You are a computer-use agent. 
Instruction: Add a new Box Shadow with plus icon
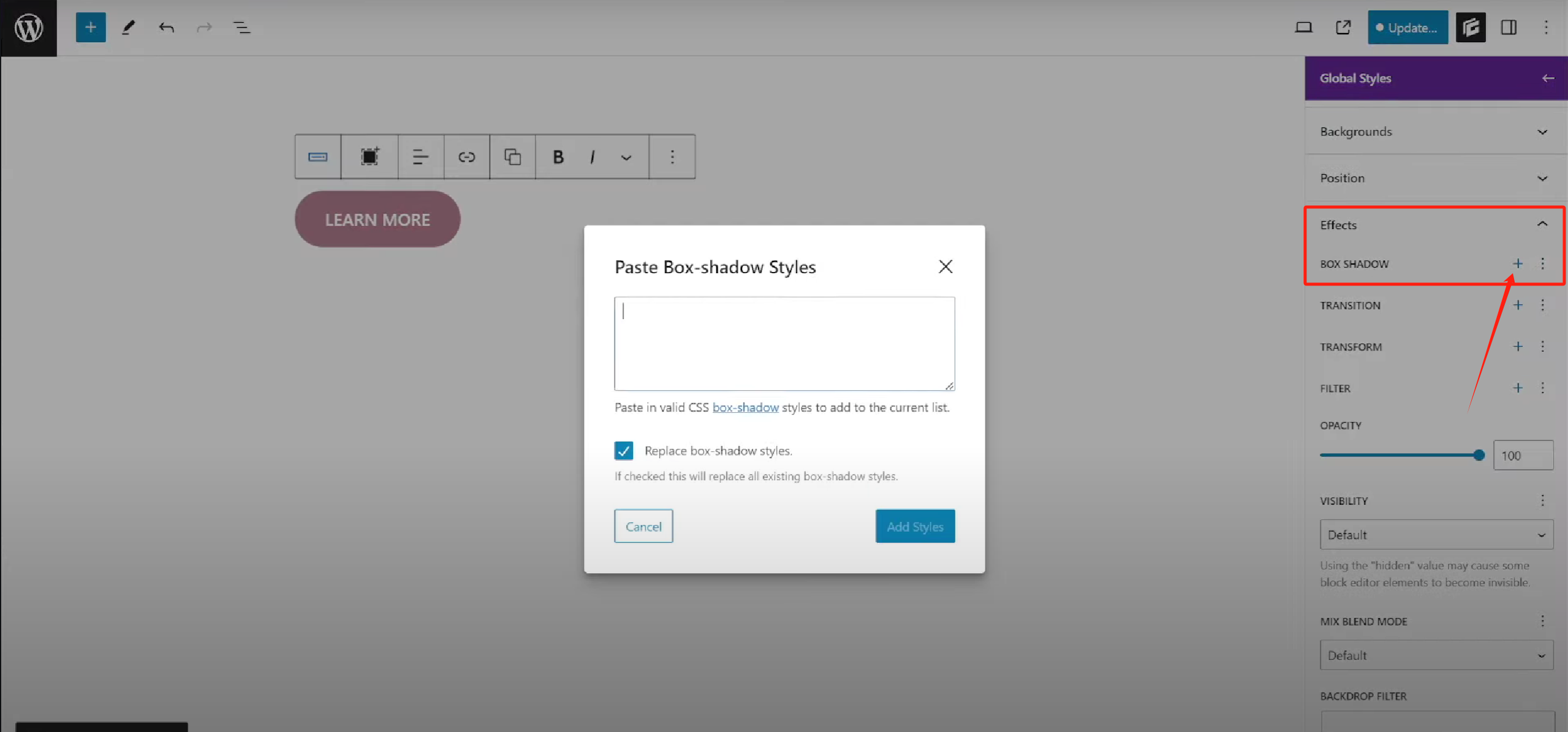[x=1517, y=264]
